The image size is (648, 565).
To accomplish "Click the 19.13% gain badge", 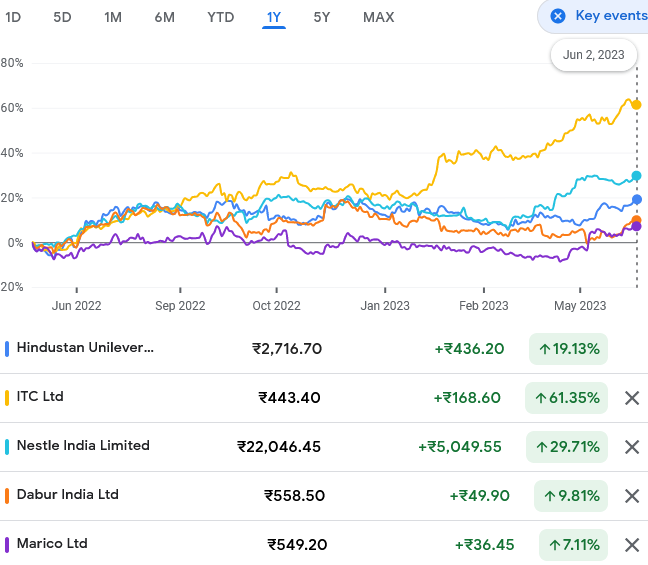I will click(x=568, y=349).
